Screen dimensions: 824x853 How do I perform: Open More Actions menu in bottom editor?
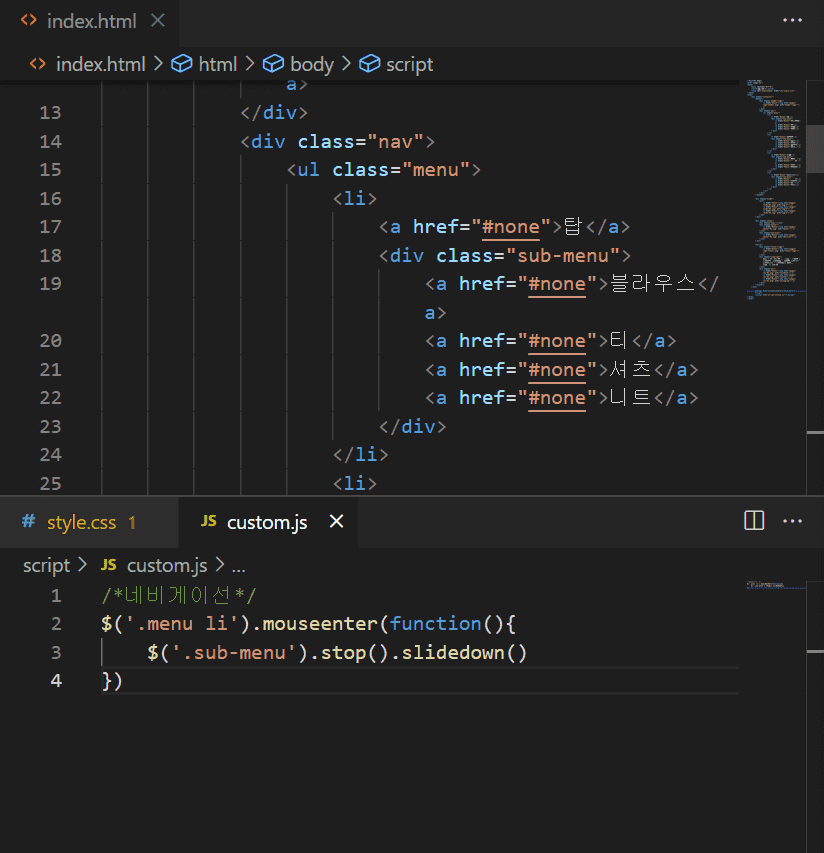[x=792, y=521]
